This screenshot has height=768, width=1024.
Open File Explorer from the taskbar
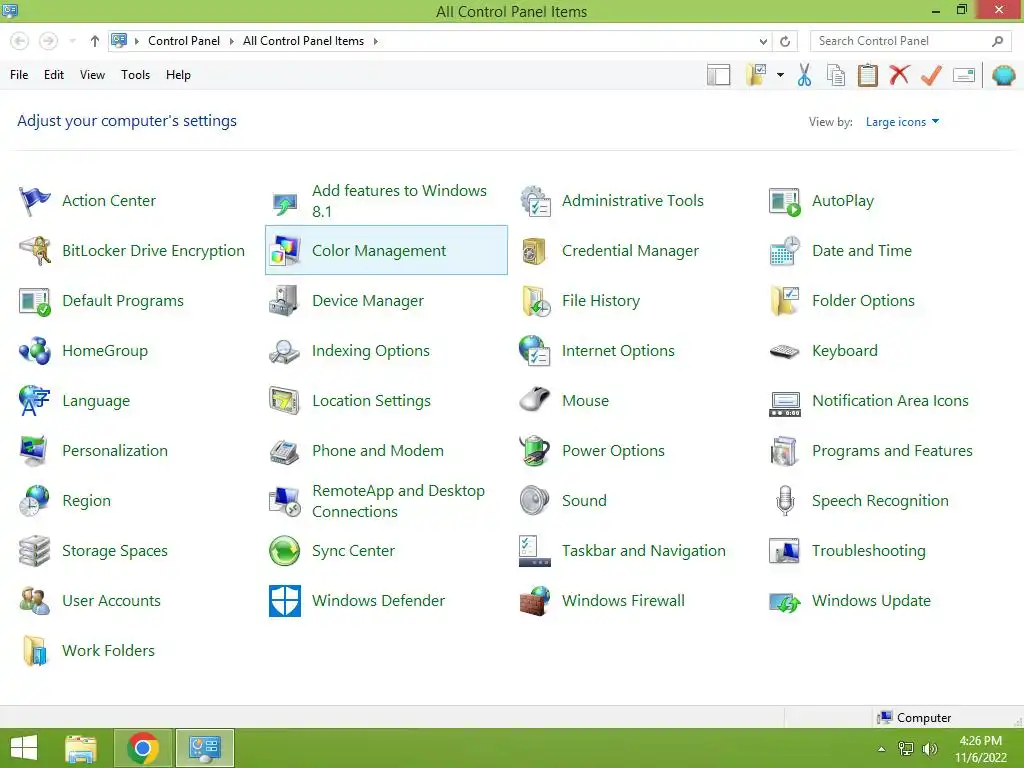(81, 748)
